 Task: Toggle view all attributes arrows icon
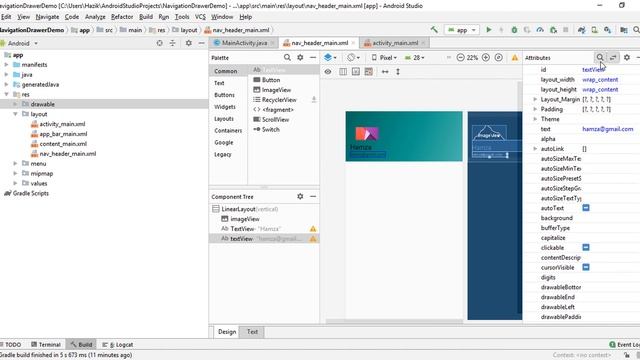coord(613,58)
